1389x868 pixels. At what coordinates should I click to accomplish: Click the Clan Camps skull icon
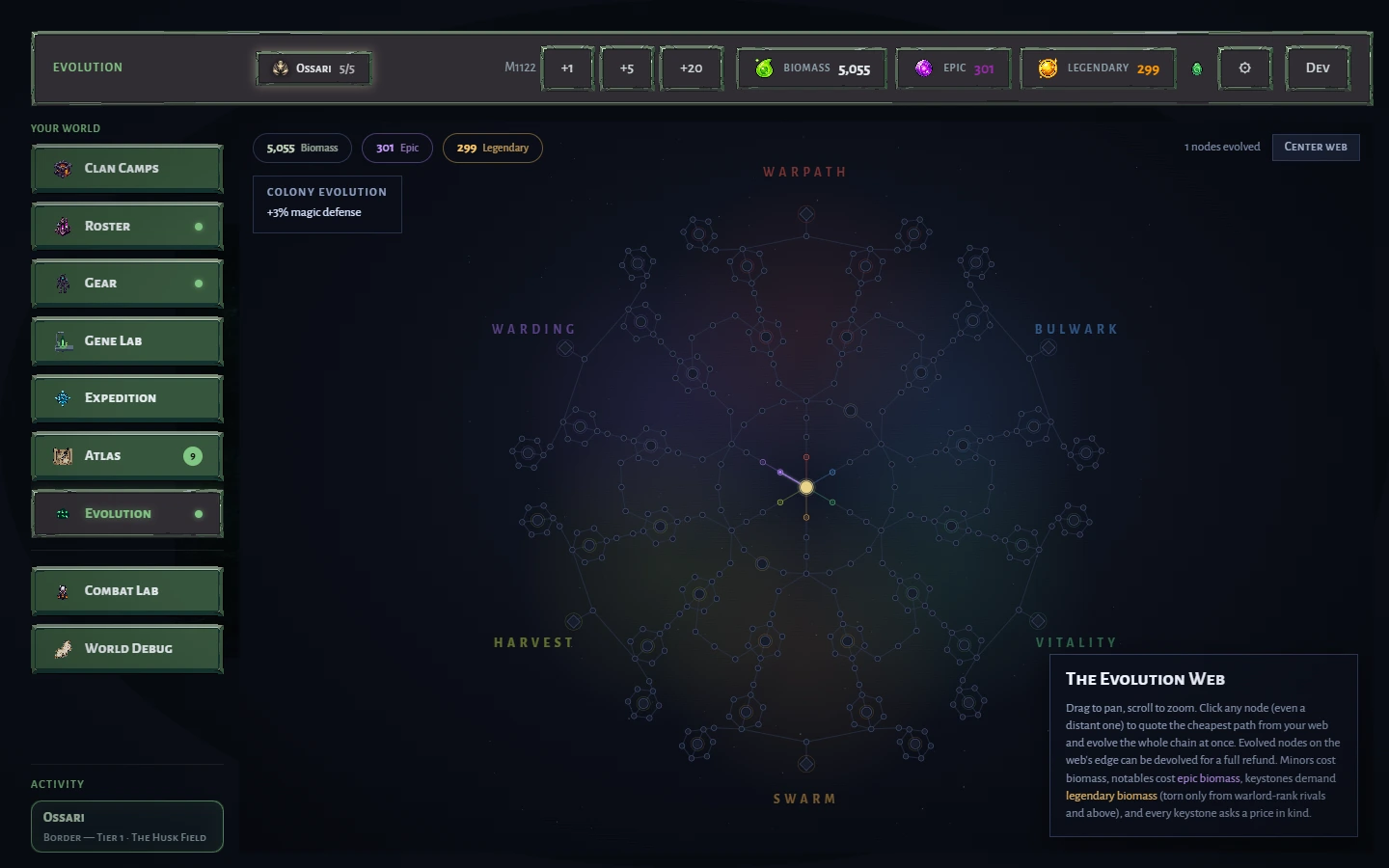click(x=63, y=169)
